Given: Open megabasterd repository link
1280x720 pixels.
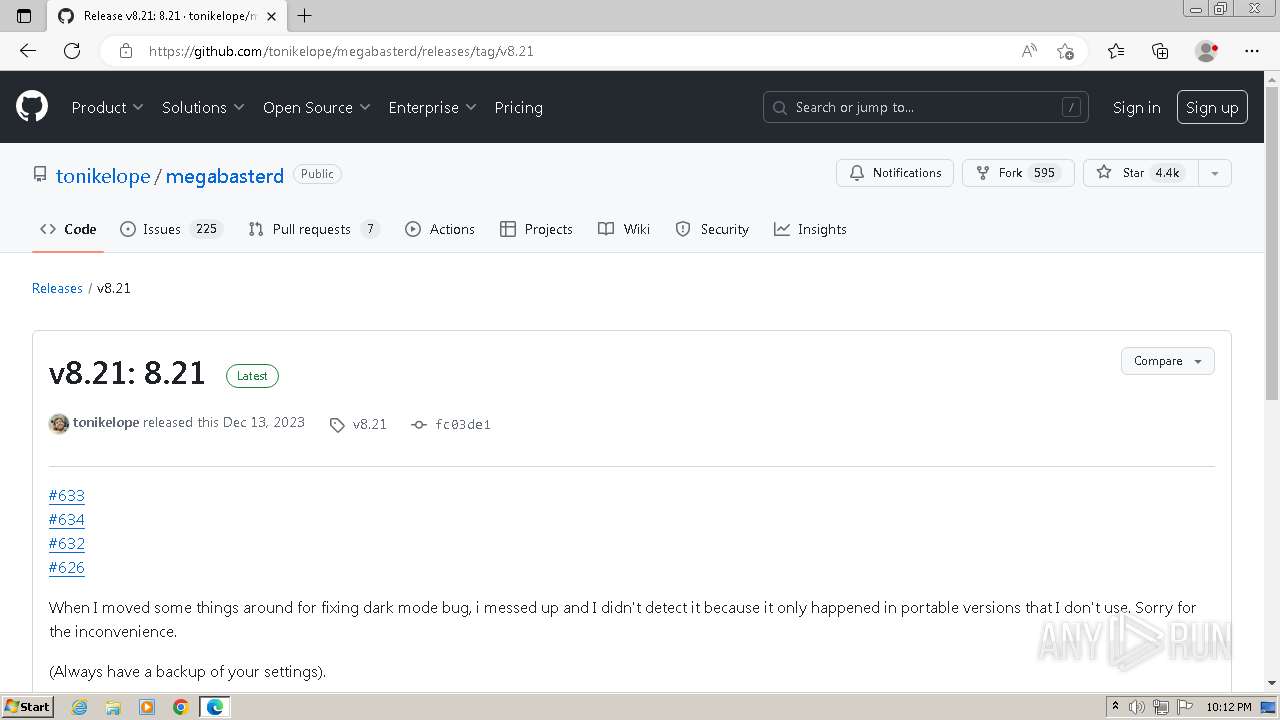Looking at the screenshot, I should pos(224,176).
